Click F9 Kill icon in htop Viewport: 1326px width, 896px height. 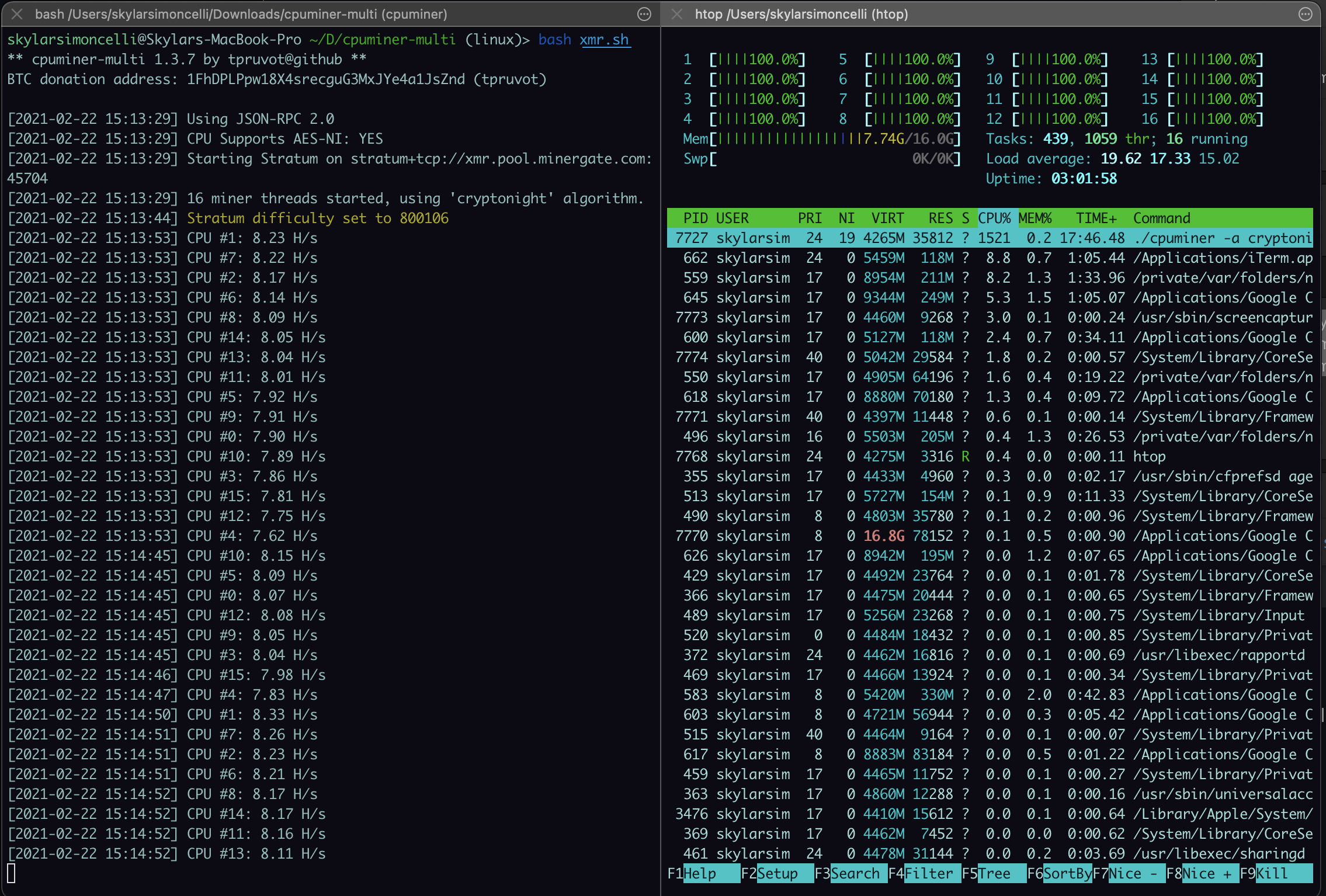[1285, 875]
